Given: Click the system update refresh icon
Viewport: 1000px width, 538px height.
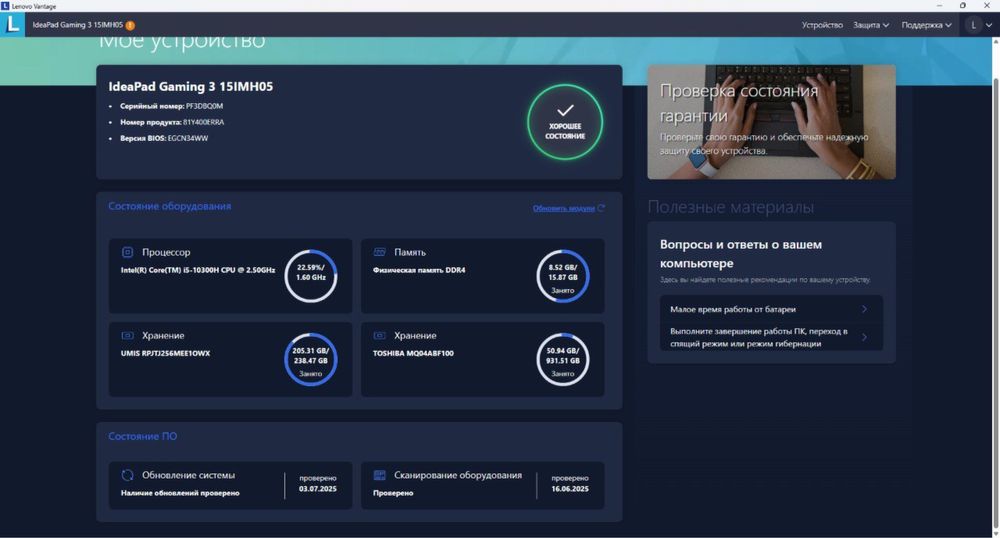Looking at the screenshot, I should (x=128, y=475).
